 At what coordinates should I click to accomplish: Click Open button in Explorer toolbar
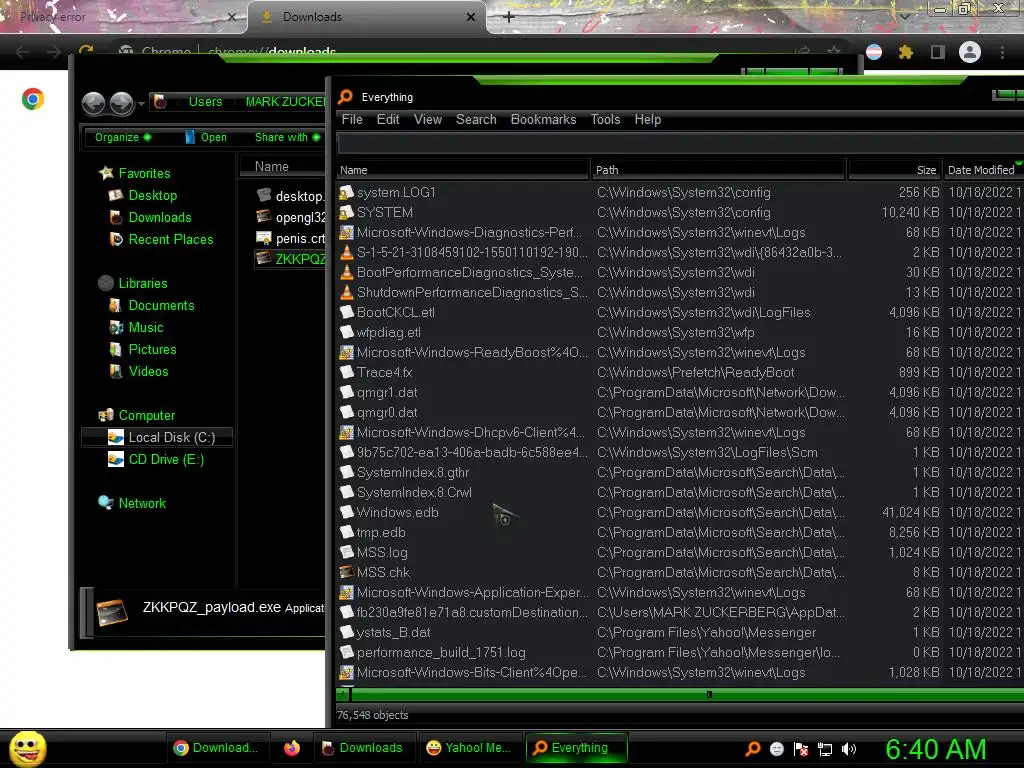206,137
